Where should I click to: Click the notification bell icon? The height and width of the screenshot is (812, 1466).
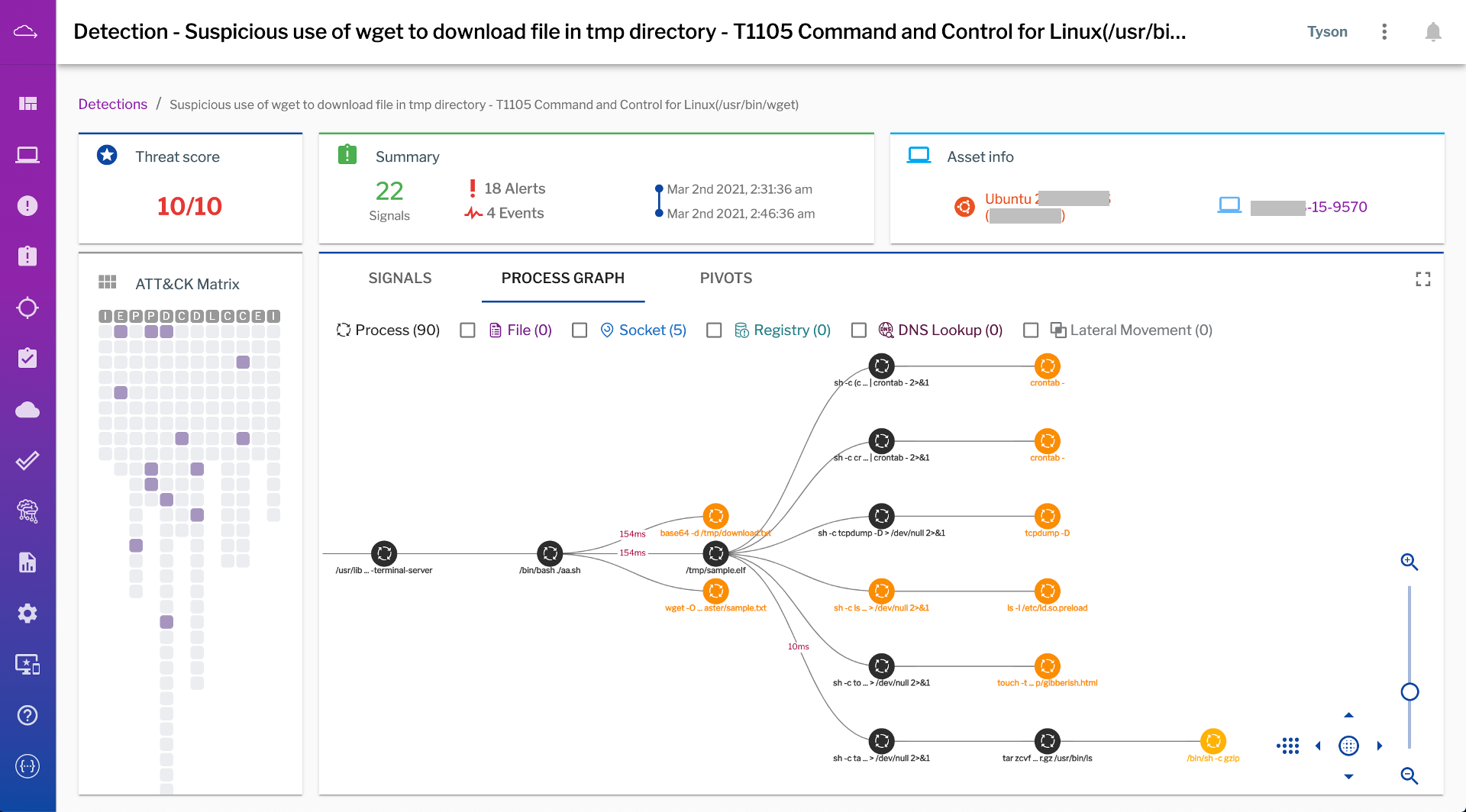[1433, 31]
